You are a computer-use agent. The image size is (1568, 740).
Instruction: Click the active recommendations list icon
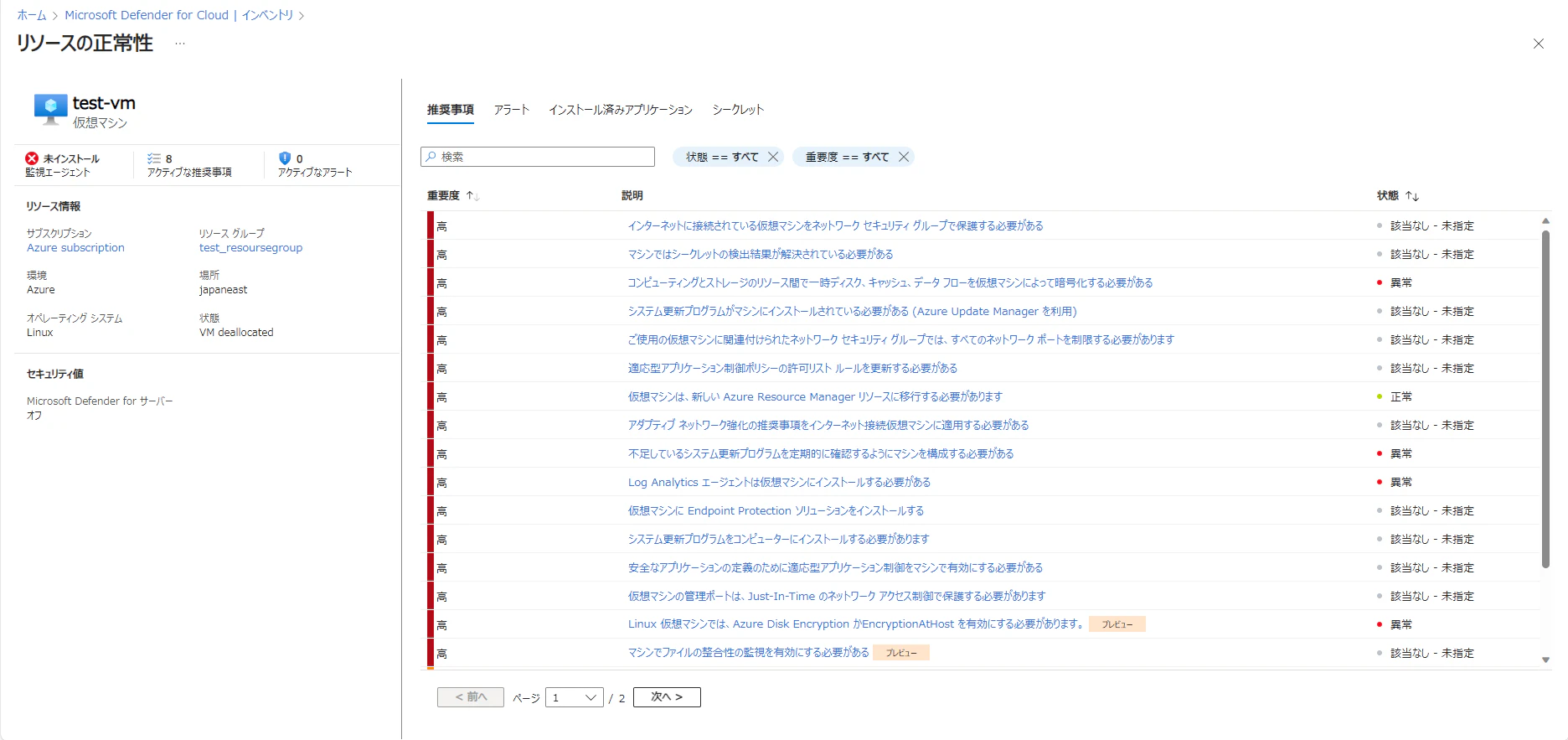pos(154,158)
